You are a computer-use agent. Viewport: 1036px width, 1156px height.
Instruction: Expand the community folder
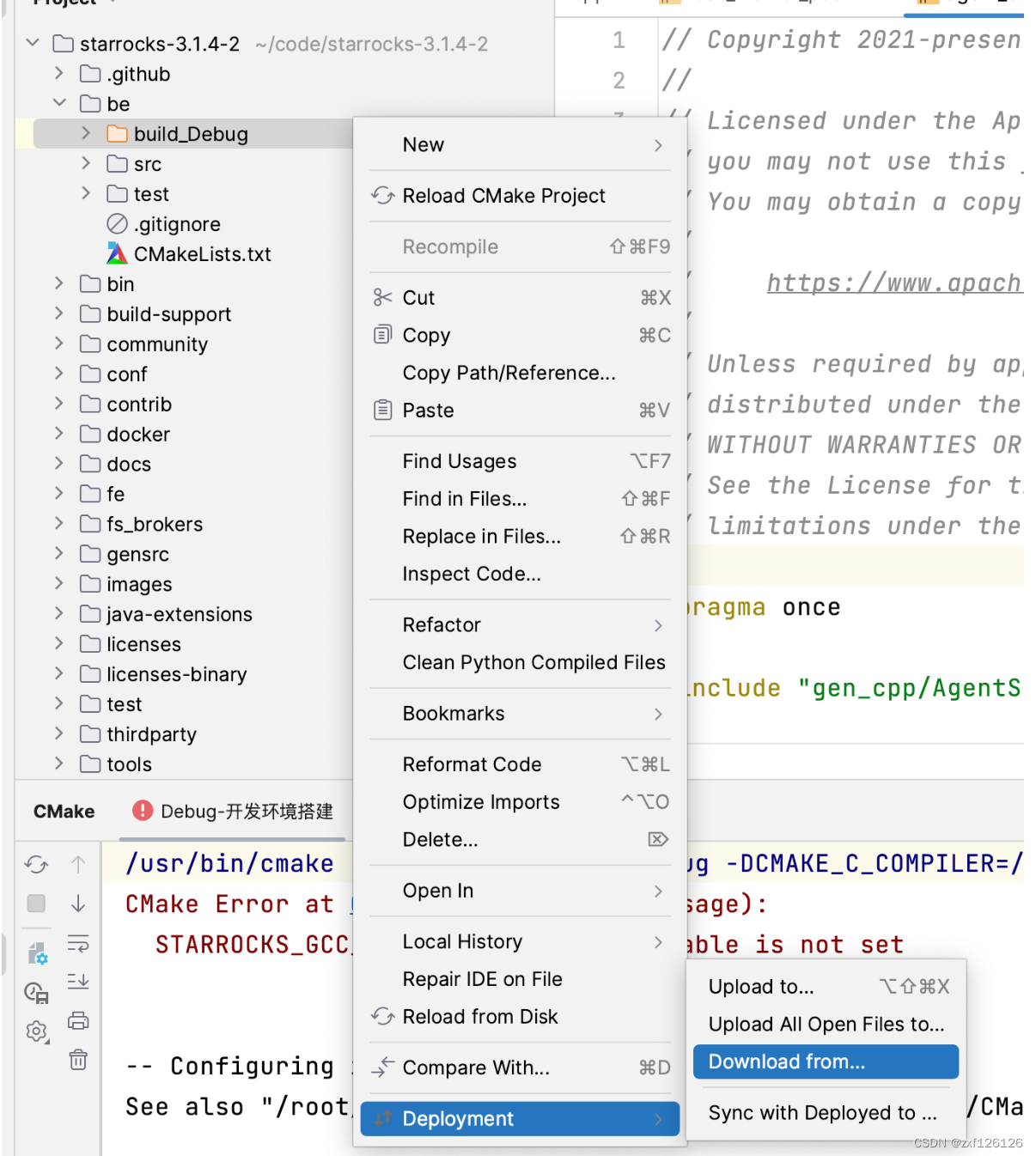pos(59,344)
